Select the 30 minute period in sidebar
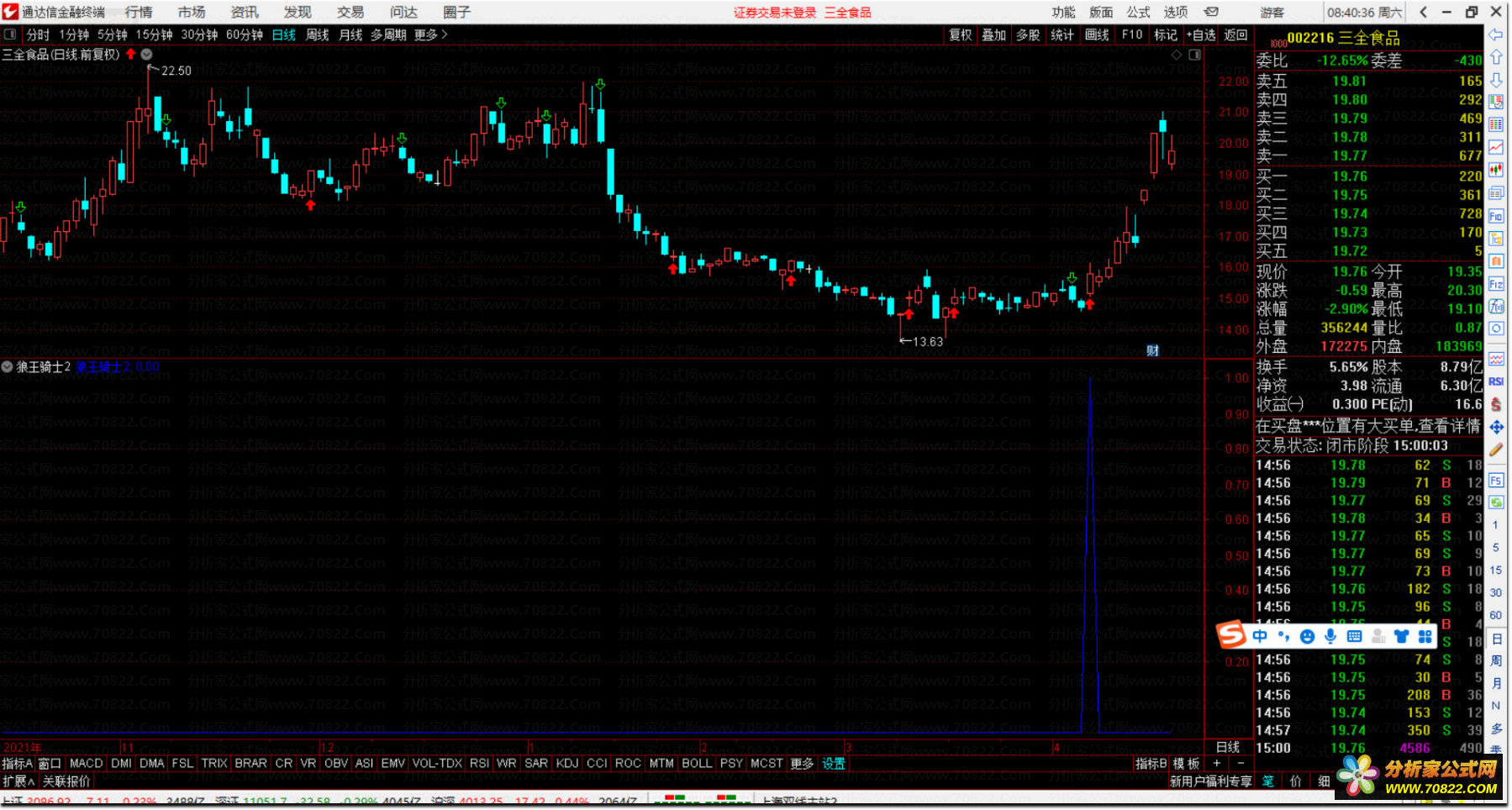 point(1496,592)
